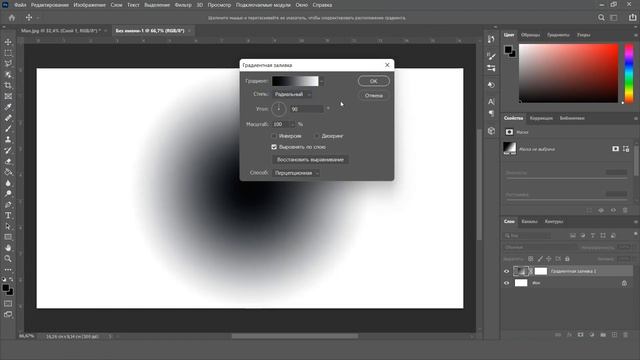
Task: Click the add pixel mask icon in Properties
Action: coord(615,149)
